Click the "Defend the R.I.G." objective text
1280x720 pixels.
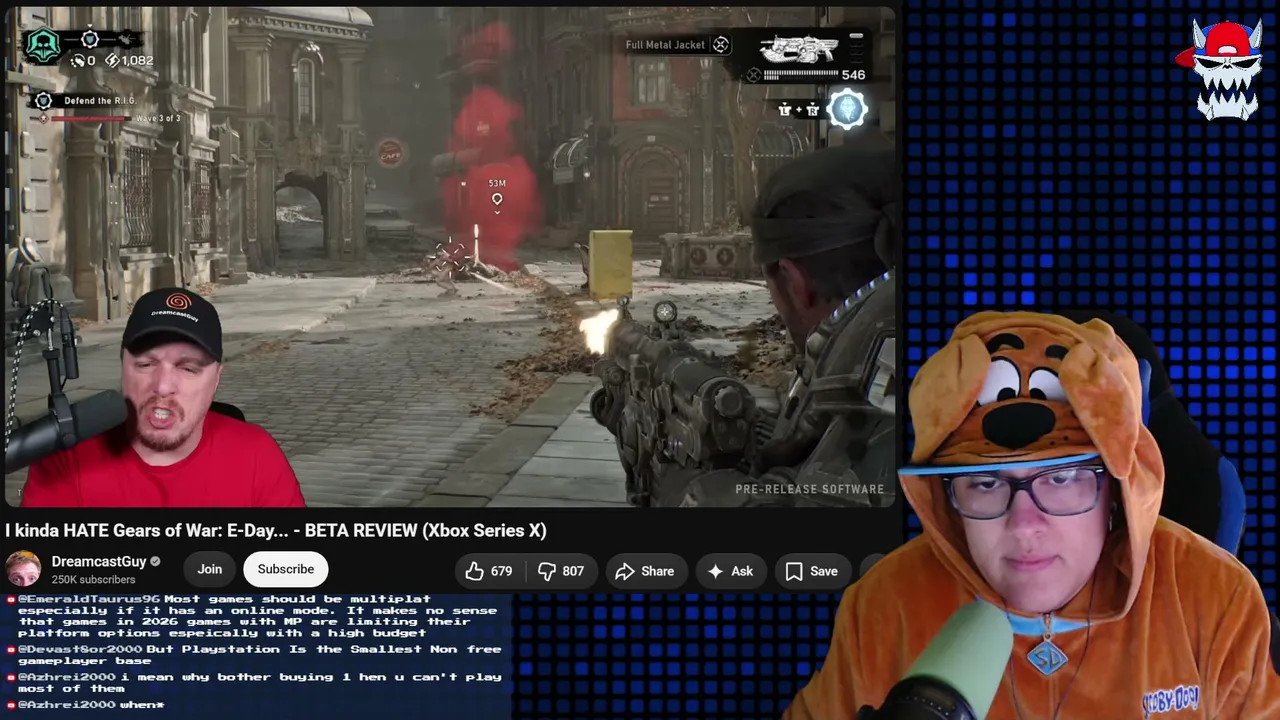(x=99, y=101)
